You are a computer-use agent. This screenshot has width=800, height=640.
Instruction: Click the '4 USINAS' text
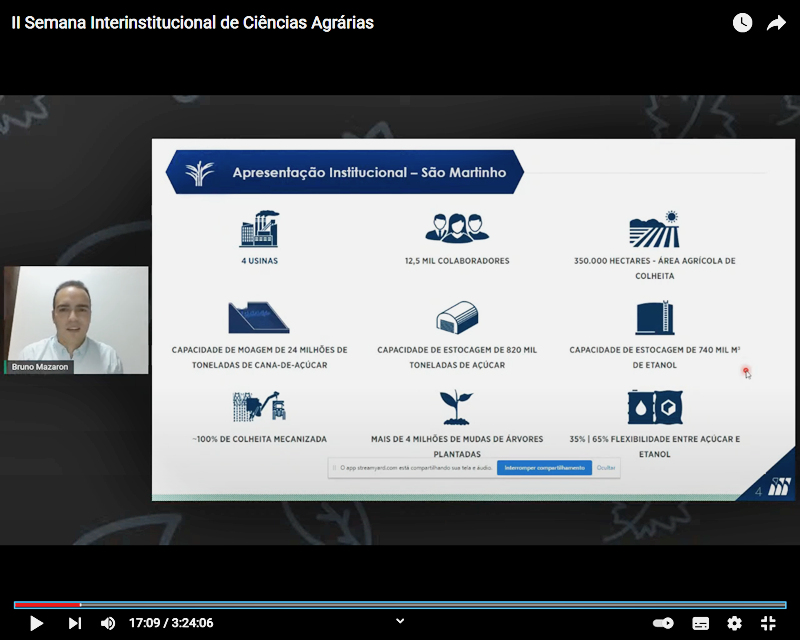pyautogui.click(x=260, y=261)
